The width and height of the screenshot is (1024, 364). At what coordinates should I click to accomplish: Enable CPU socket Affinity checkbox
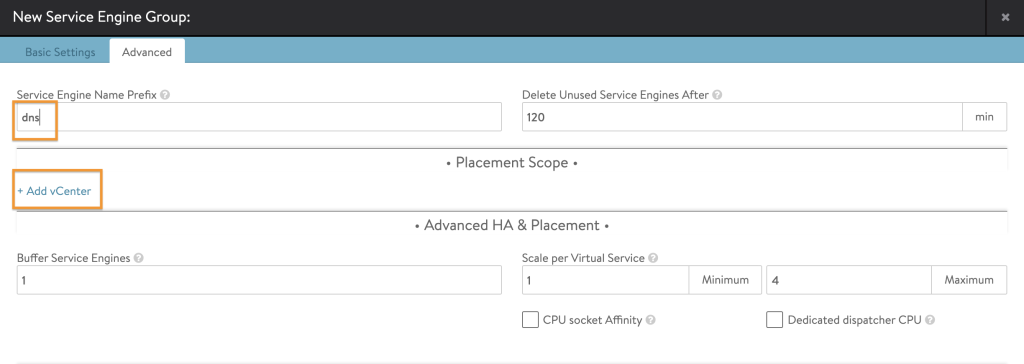pos(530,320)
